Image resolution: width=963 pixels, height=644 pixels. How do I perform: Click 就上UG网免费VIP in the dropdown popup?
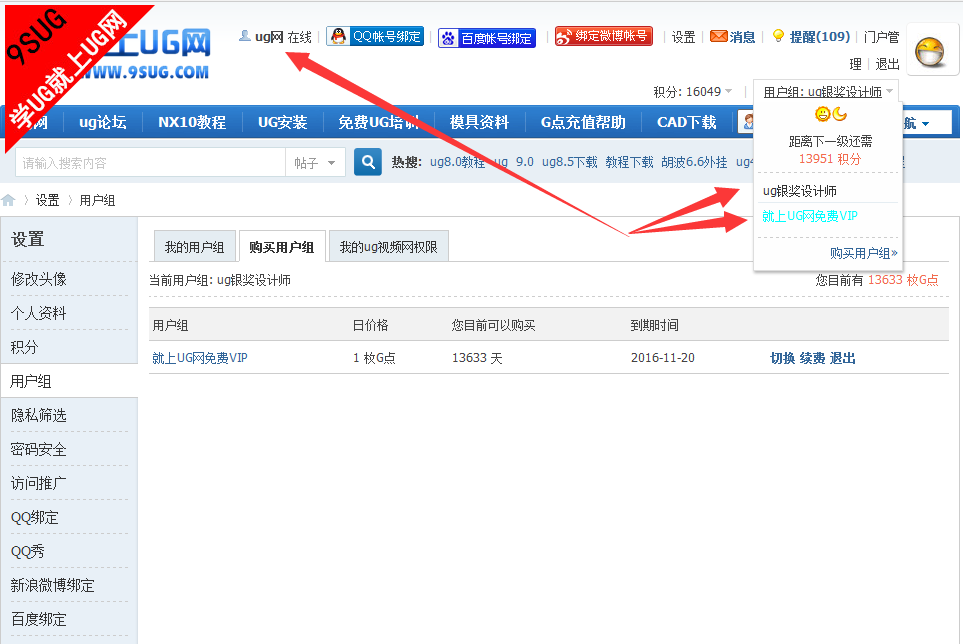[x=810, y=216]
